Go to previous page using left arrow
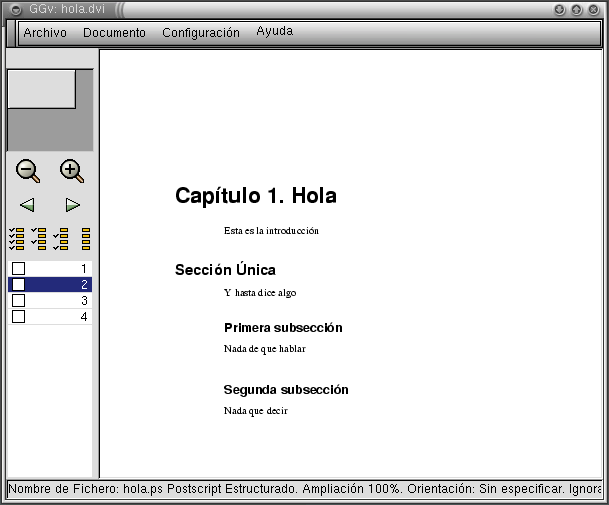This screenshot has height=505, width=609. [x=27, y=205]
